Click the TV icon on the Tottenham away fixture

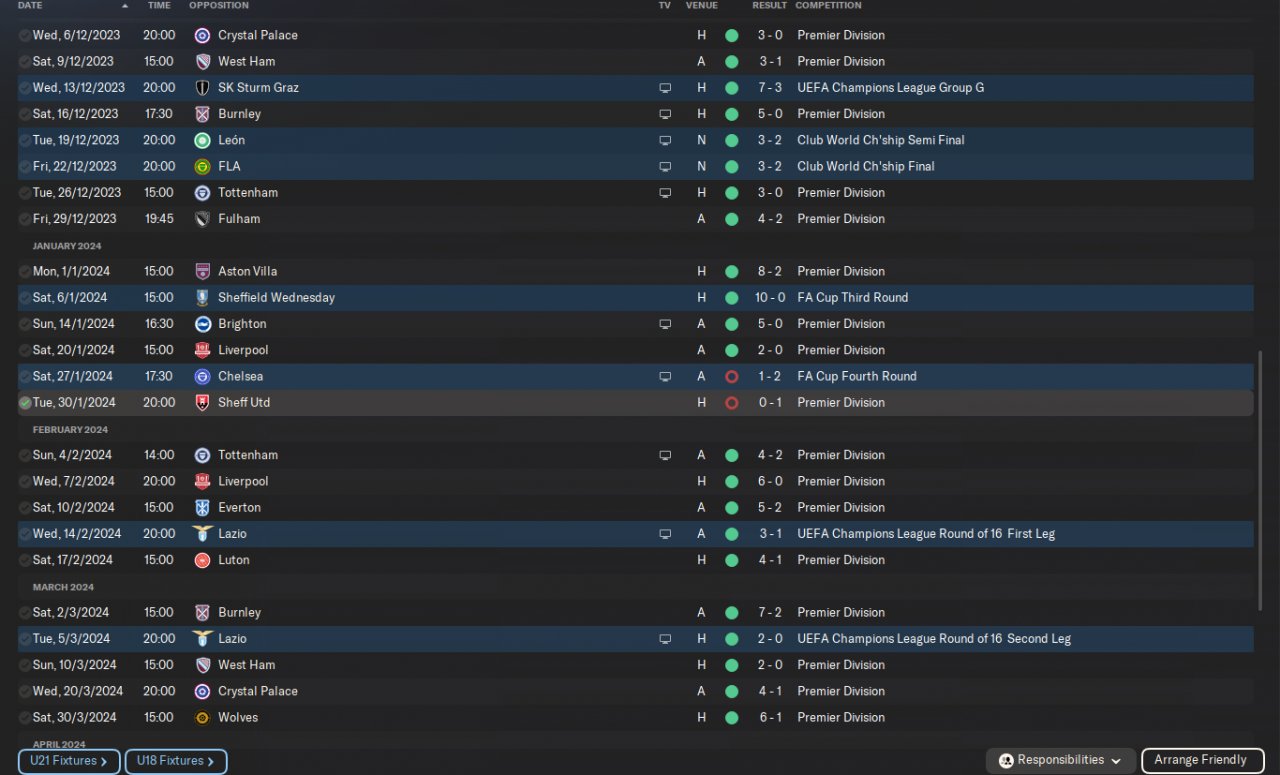point(665,455)
